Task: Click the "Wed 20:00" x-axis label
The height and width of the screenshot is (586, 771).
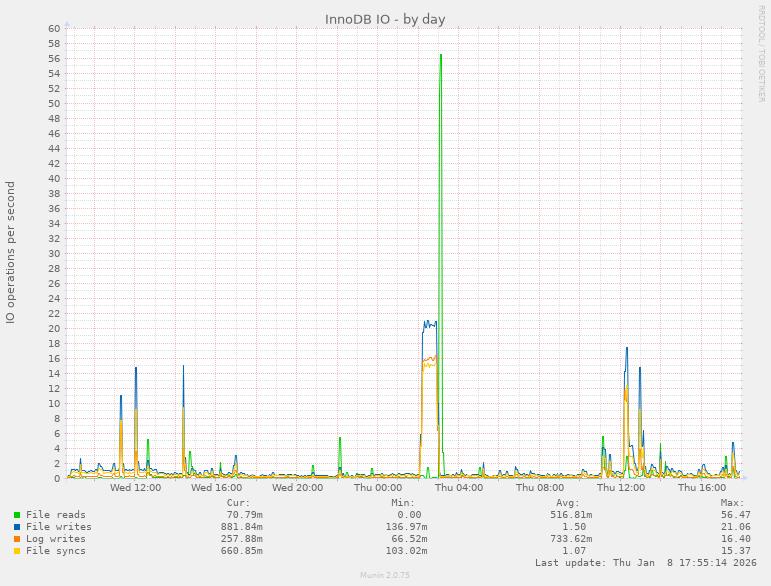Action: 297,488
